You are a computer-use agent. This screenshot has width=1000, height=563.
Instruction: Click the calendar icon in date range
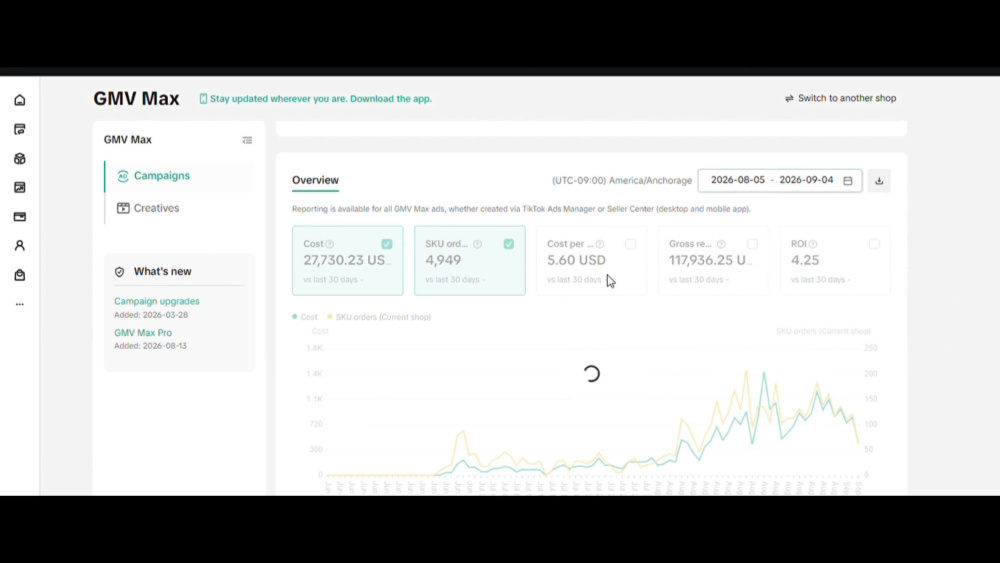tap(848, 181)
